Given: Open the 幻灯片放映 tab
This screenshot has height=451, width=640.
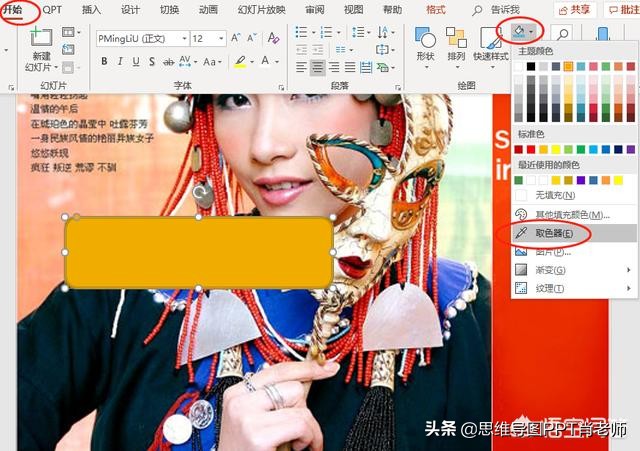Looking at the screenshot, I should click(261, 10).
